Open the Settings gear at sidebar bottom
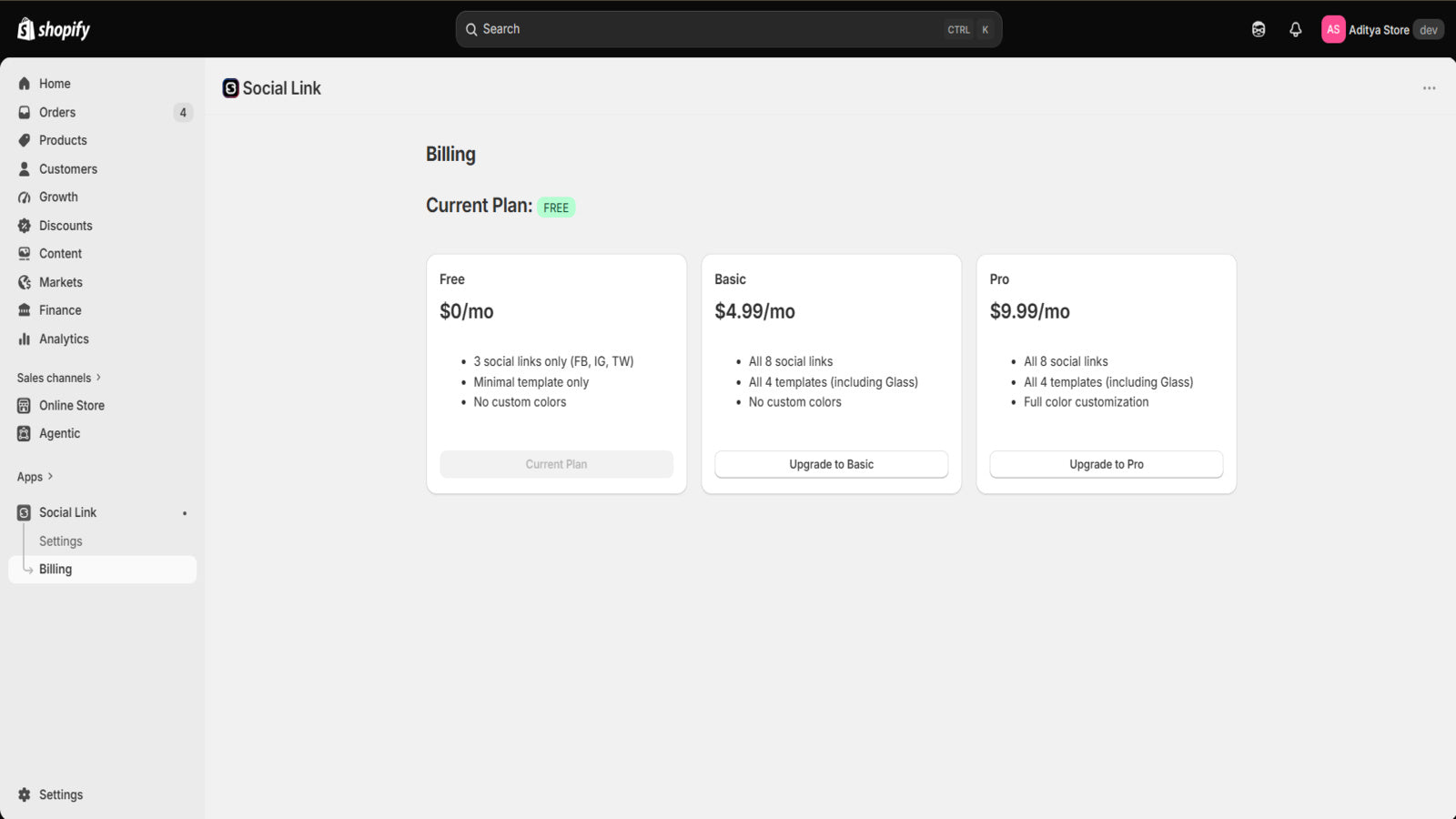This screenshot has width=1456, height=819. tap(25, 794)
